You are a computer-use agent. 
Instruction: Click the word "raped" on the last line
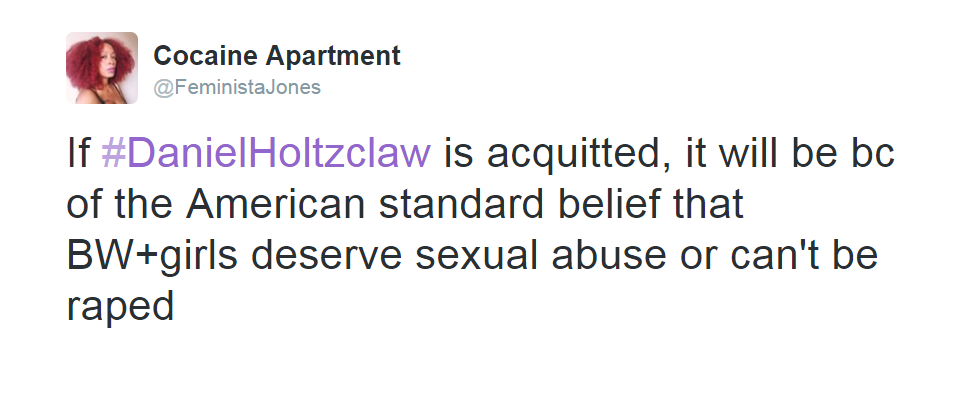pos(120,308)
